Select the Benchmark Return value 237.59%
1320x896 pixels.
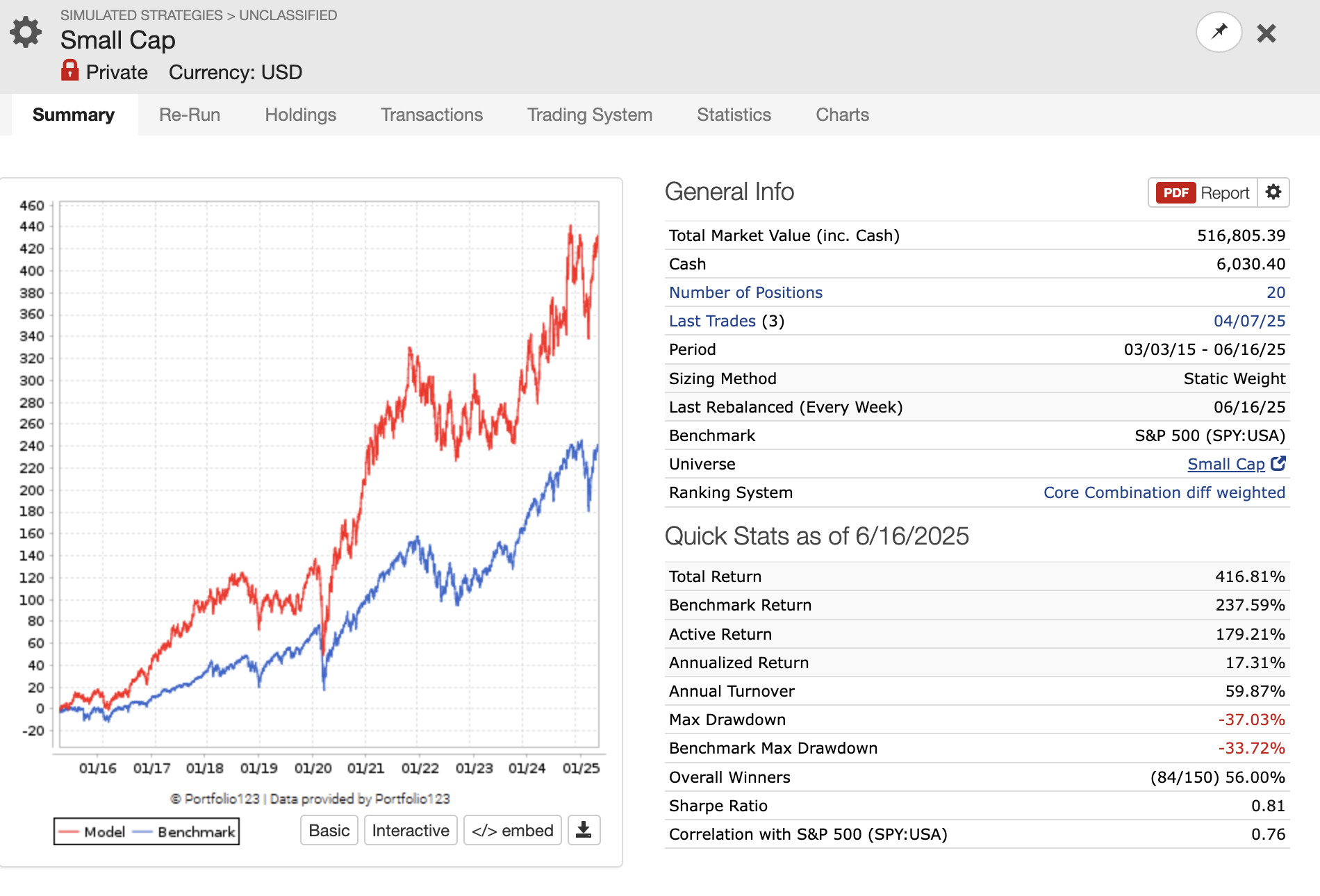tap(1250, 605)
